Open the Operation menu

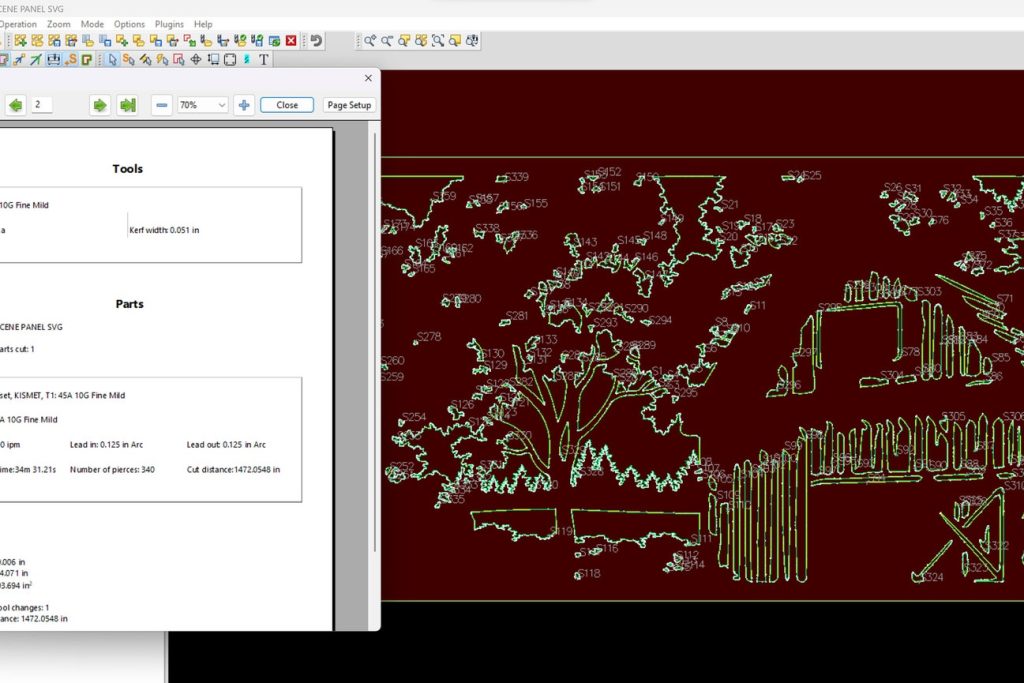(x=18, y=24)
